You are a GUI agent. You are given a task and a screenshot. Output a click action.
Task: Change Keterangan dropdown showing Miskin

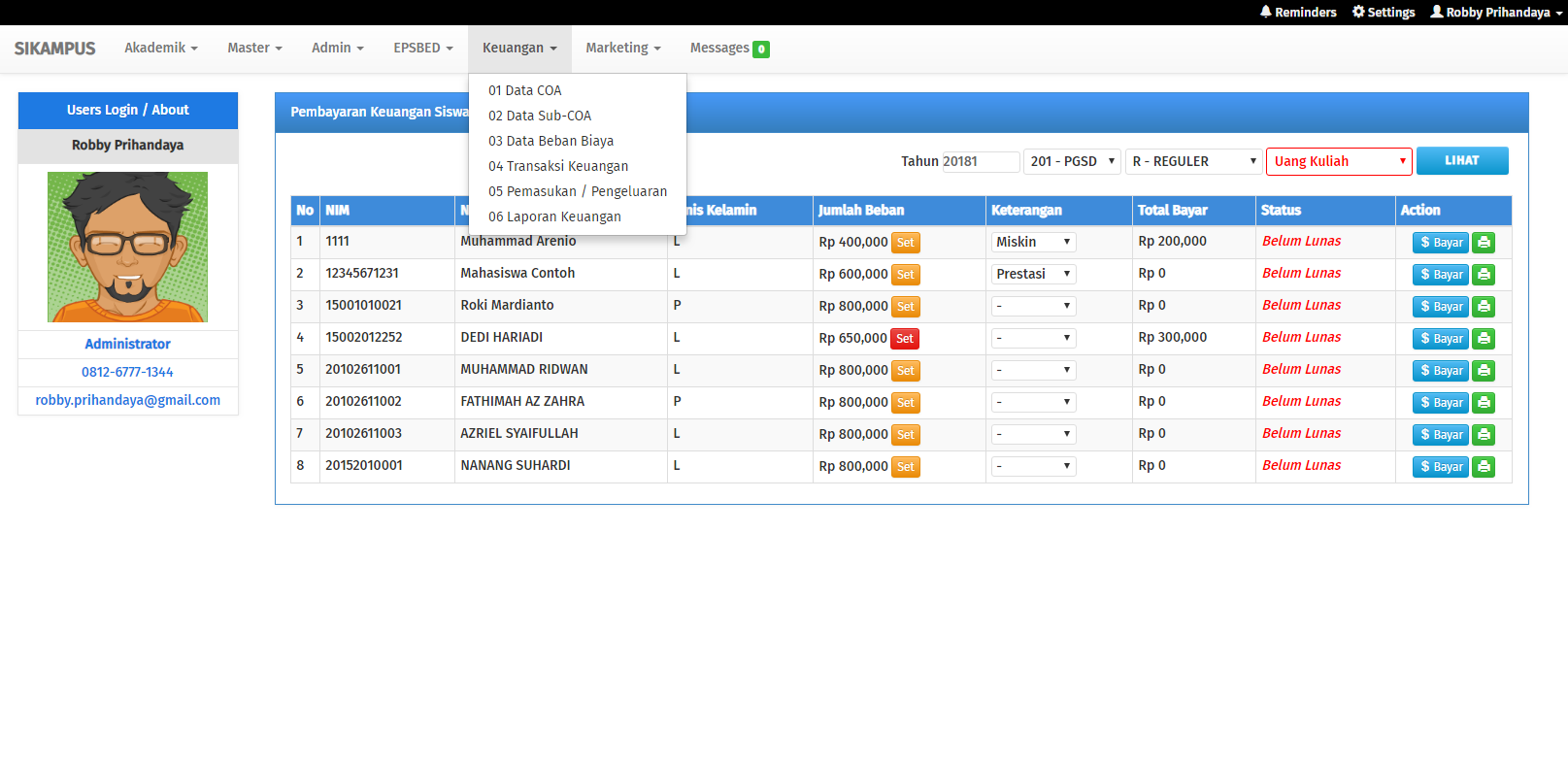(x=1032, y=243)
